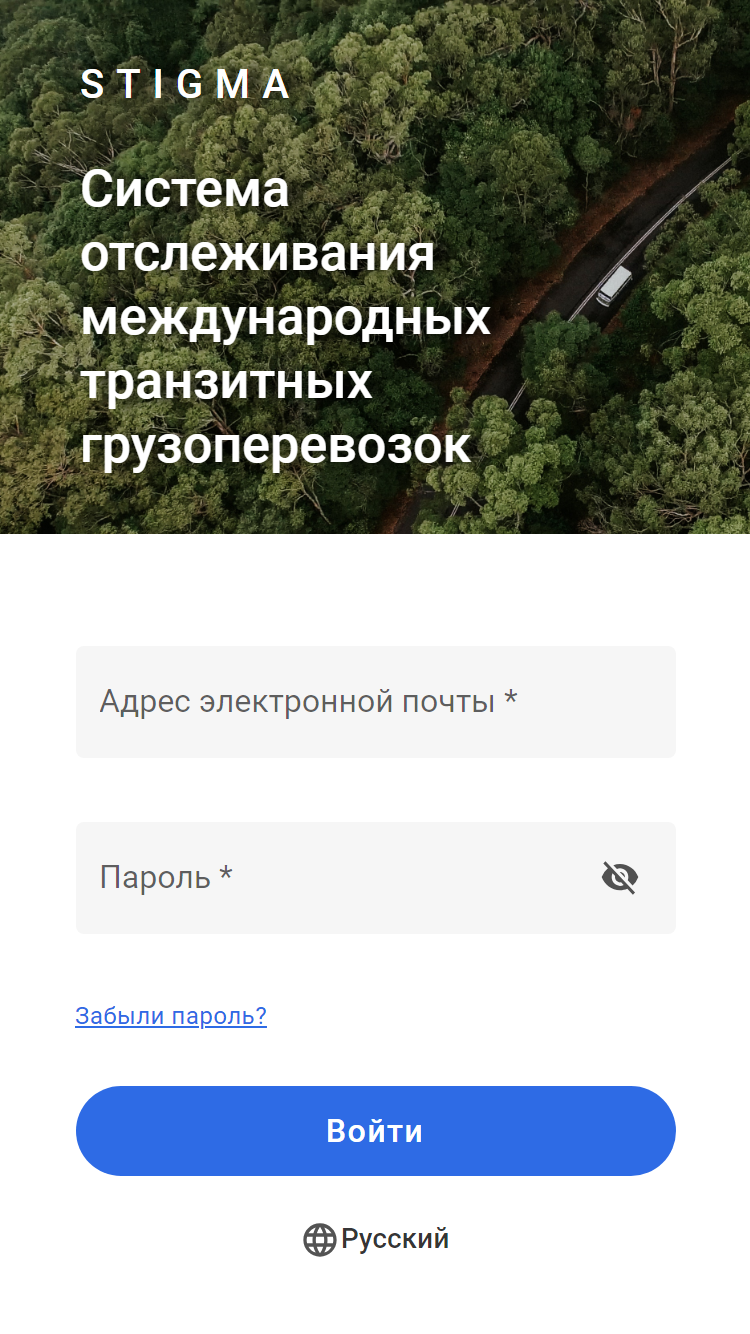Click letter A of the STIGMA logo

277,85
